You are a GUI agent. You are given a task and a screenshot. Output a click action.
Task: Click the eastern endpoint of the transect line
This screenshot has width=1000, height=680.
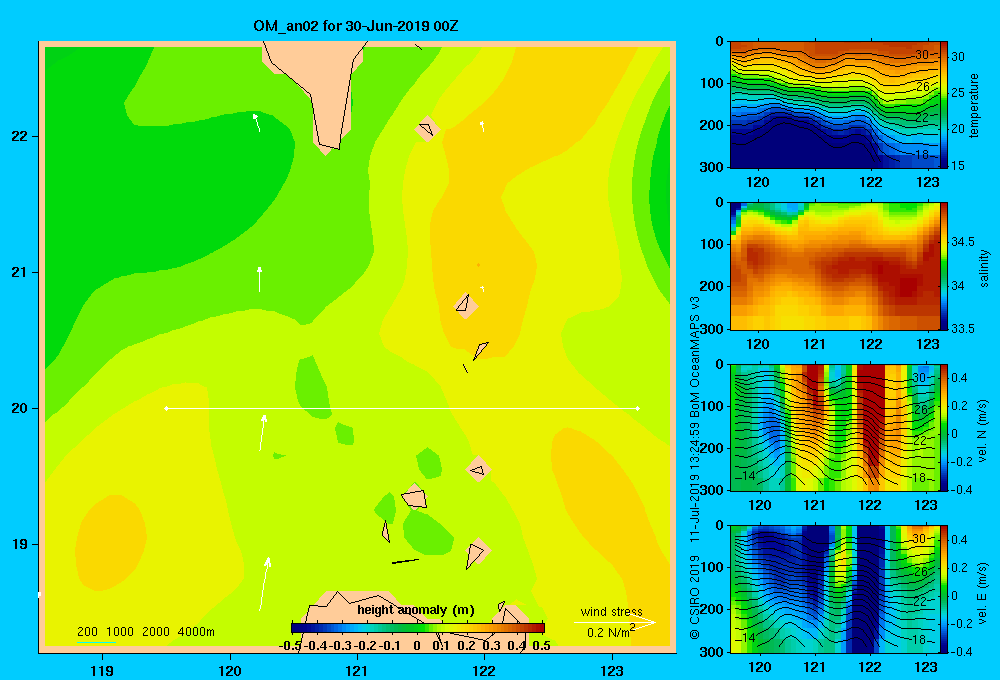[x=638, y=408]
